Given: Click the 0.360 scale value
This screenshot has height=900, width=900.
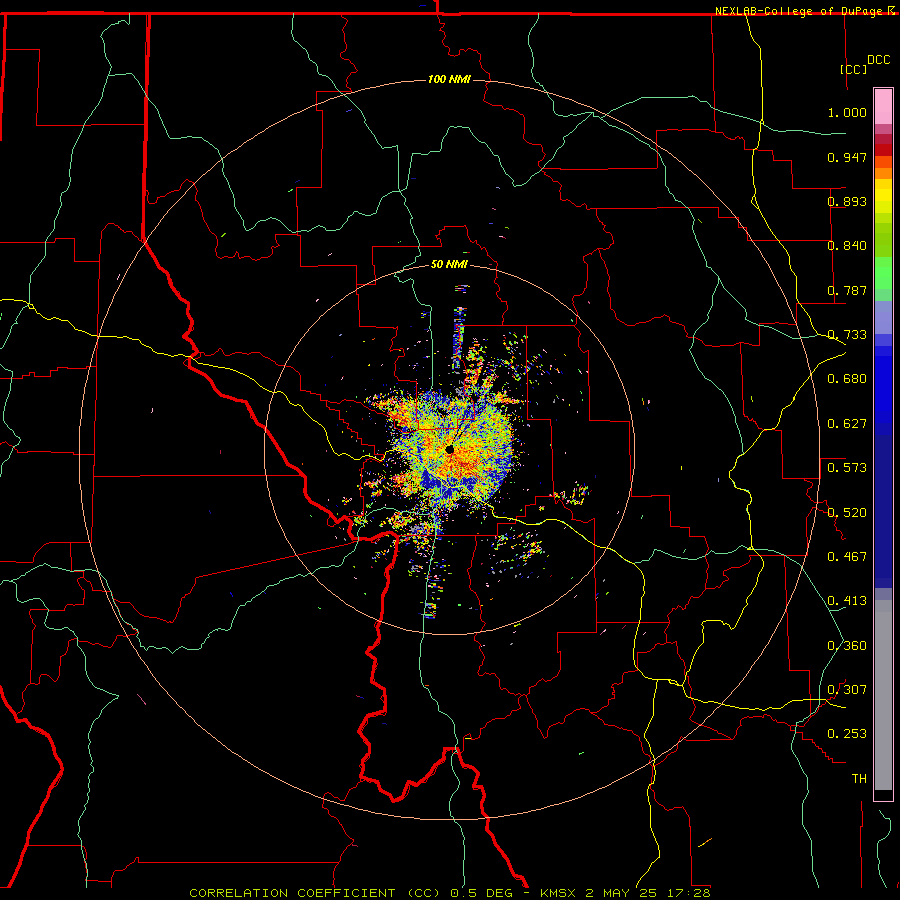Looking at the screenshot, I should click(x=847, y=646).
